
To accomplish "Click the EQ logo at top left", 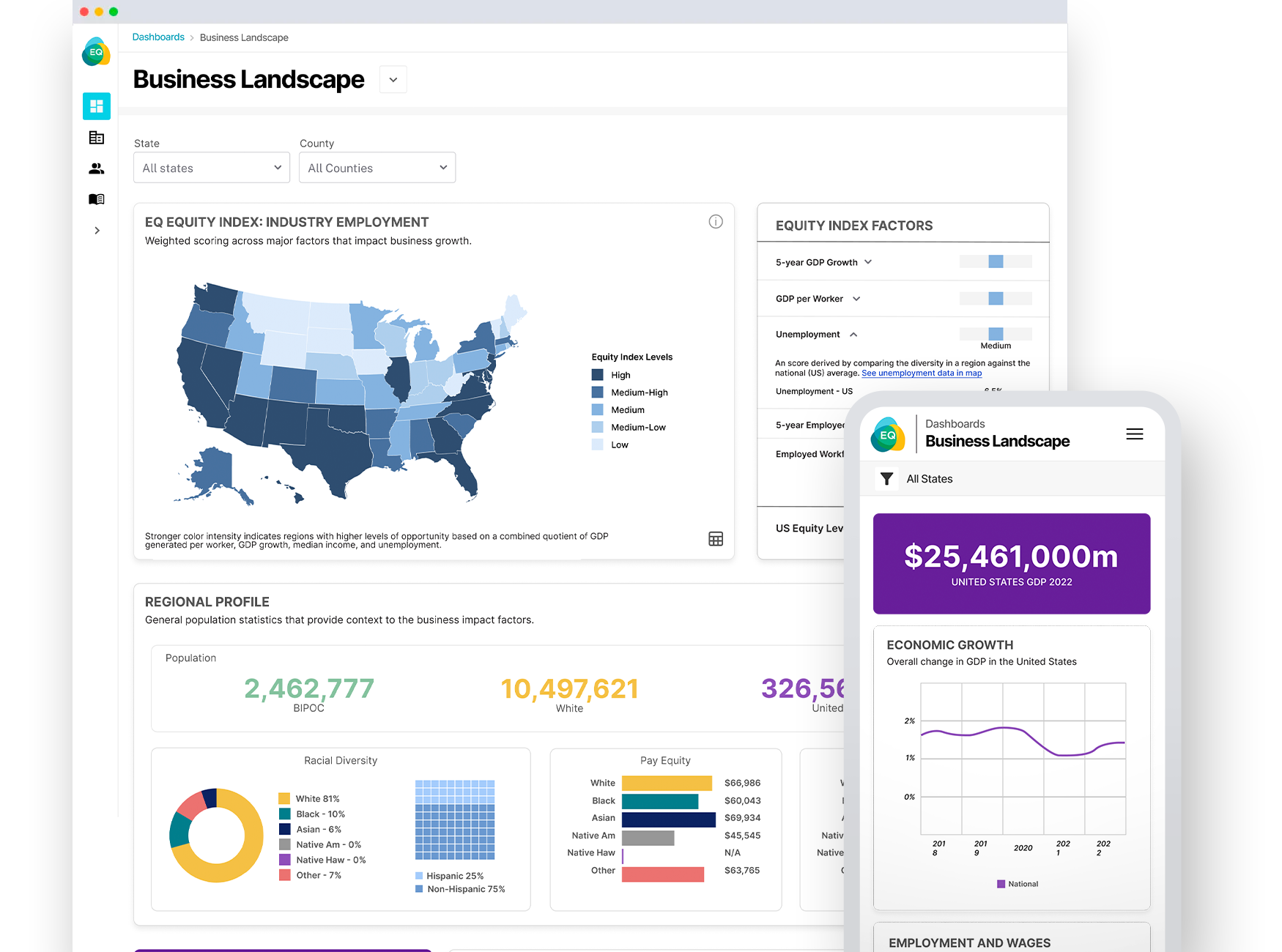I will click(x=95, y=52).
